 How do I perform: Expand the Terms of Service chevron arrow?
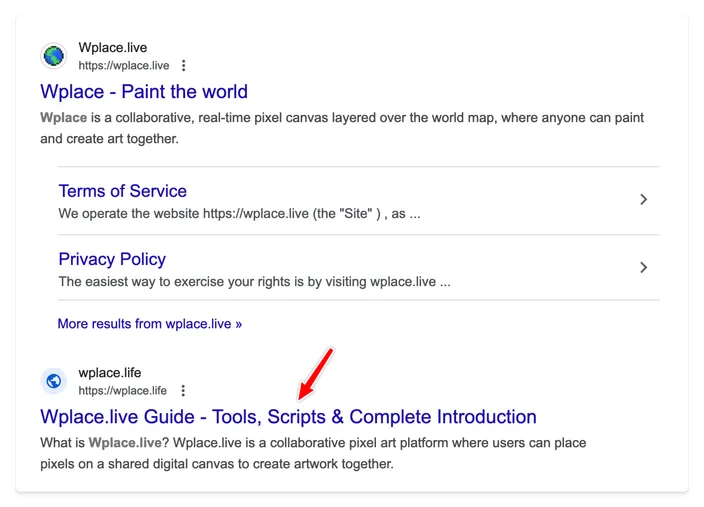(x=643, y=199)
